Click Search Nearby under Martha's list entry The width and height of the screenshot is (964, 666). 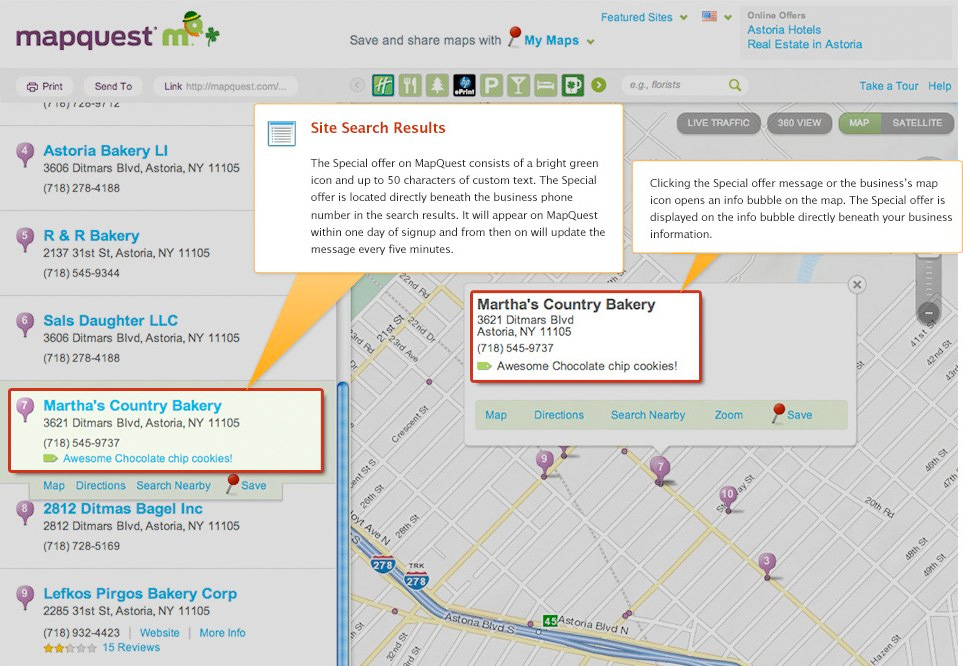tap(173, 485)
